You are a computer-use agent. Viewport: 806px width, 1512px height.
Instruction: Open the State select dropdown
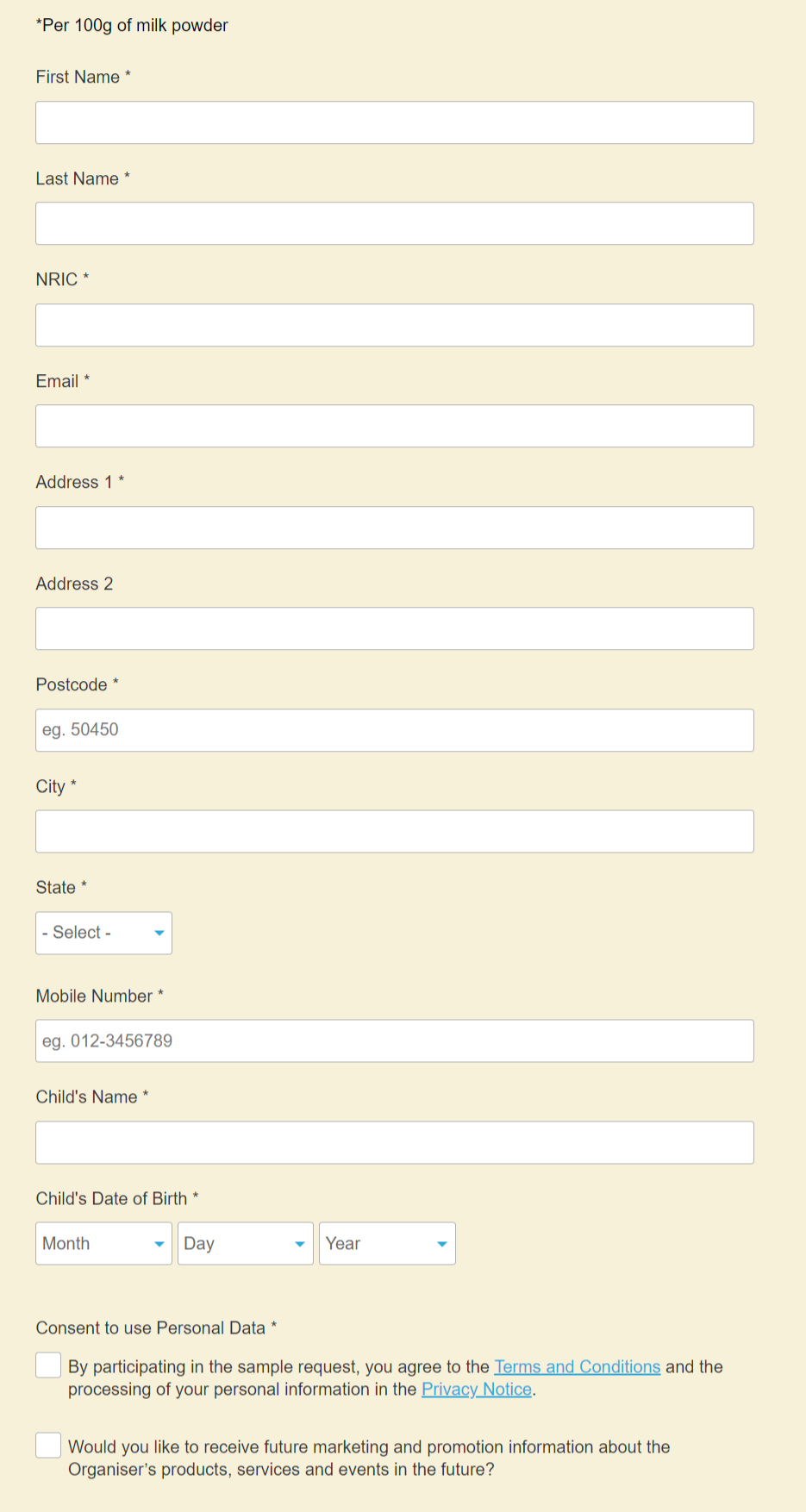[103, 933]
